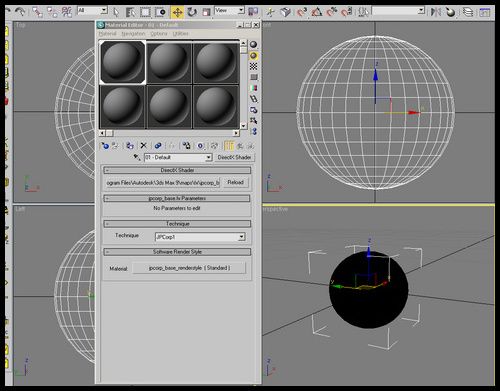Choose Rectangular Selection Region tool
The image size is (500, 391).
(145, 13)
